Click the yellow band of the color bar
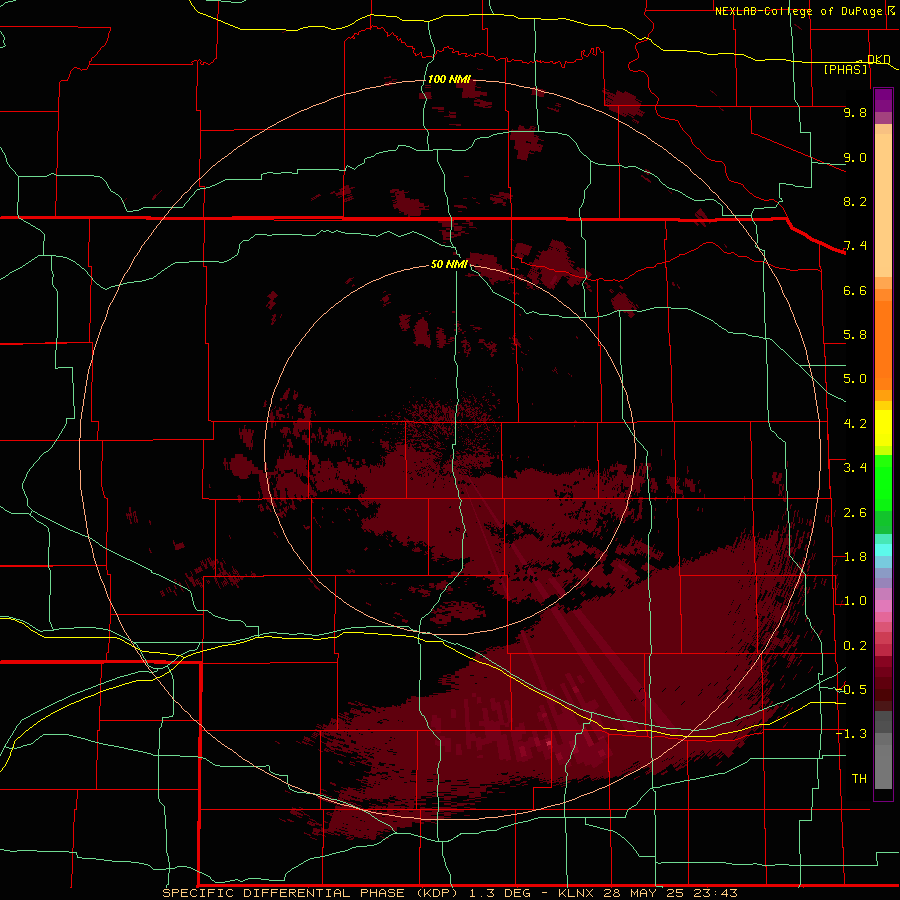This screenshot has width=900, height=900. point(883,428)
